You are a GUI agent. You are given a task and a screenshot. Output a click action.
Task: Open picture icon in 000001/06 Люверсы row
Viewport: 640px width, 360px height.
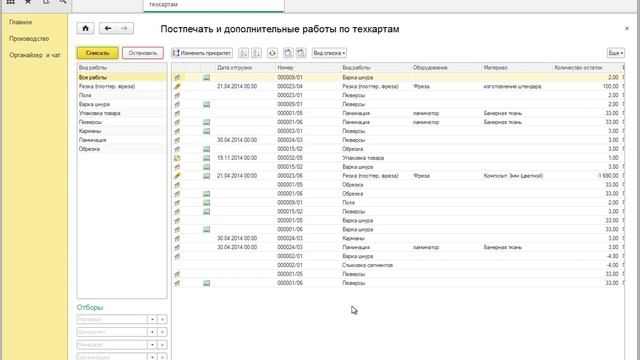point(207,283)
